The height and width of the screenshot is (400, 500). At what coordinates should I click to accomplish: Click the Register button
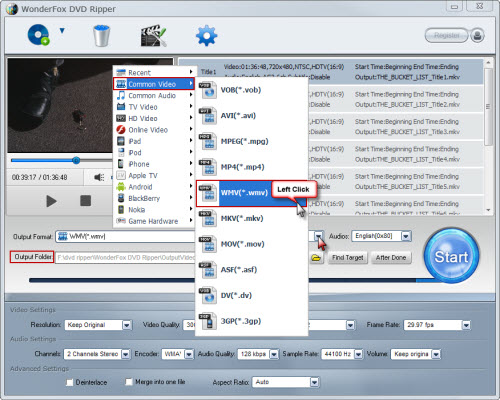pos(446,35)
